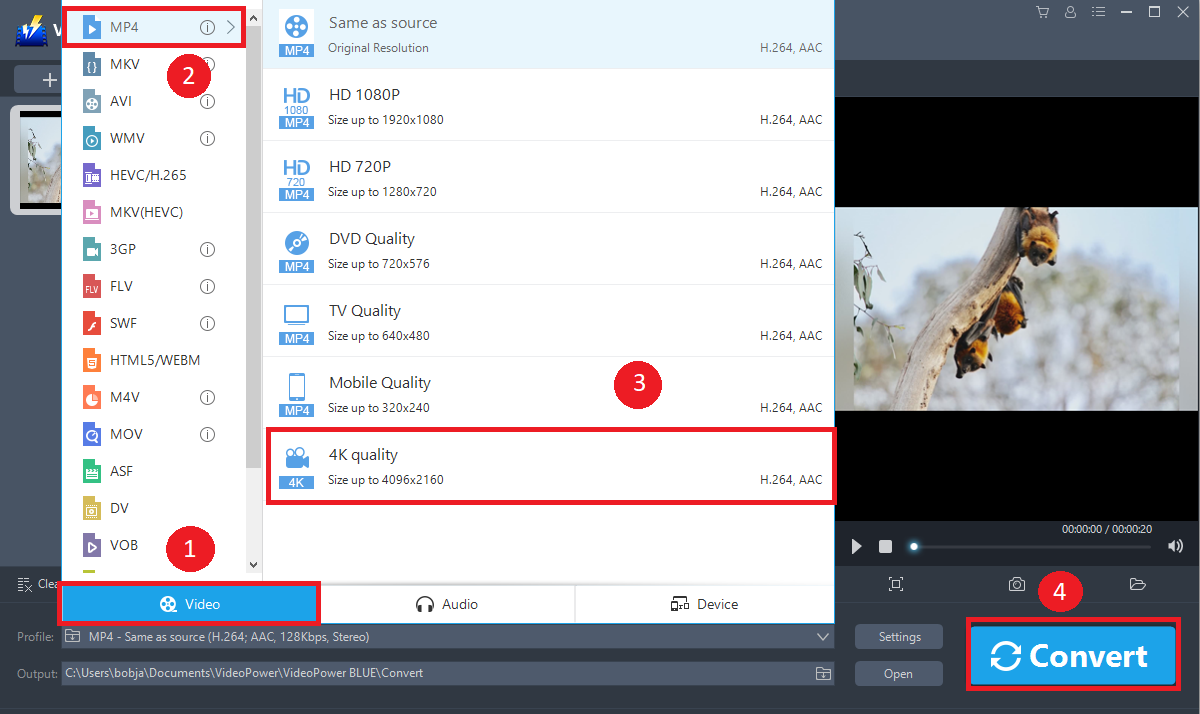Screen dimensions: 1200x714
Task: Click the Settings button
Action: [899, 637]
